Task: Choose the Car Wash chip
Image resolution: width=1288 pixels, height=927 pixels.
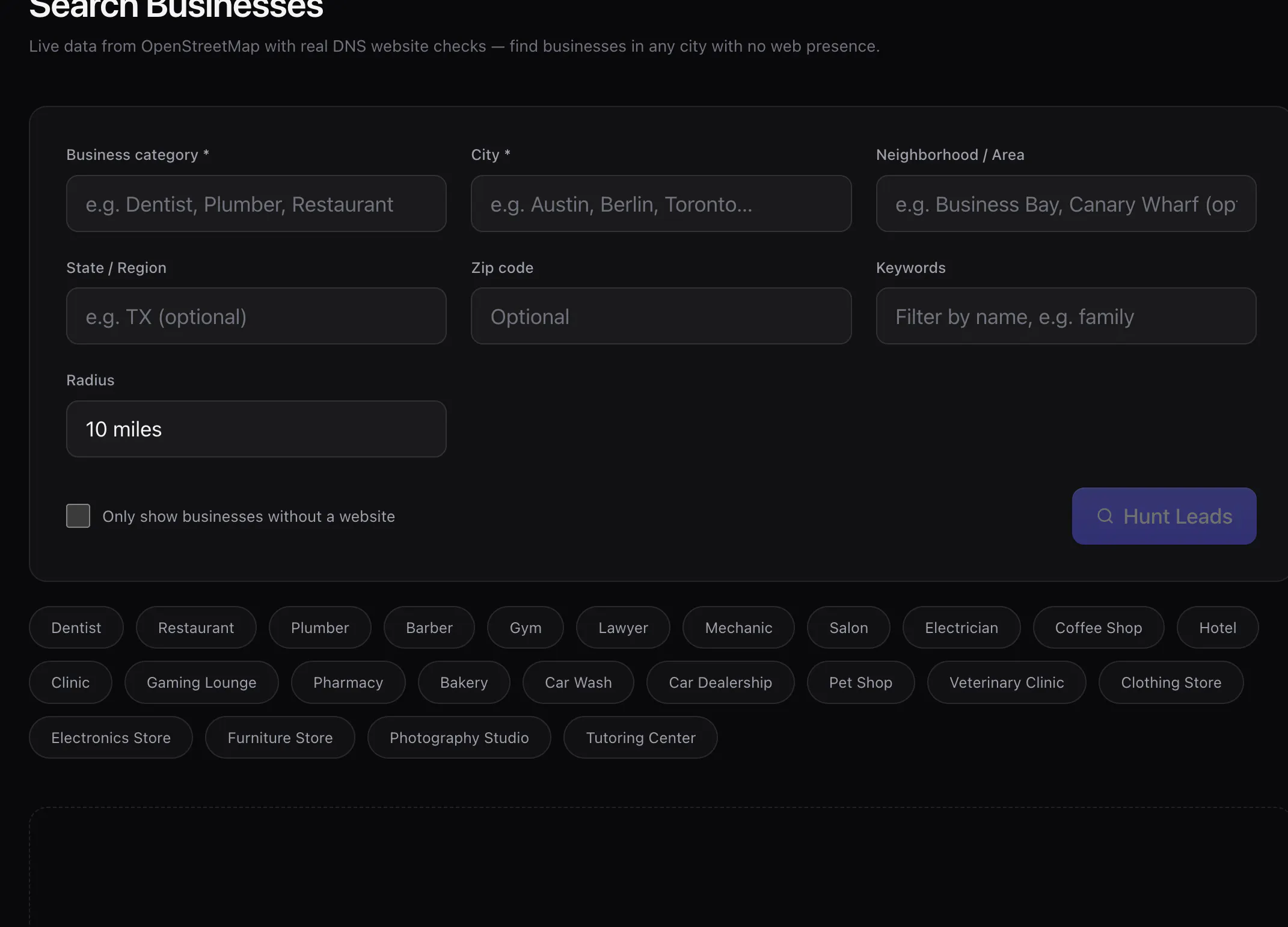Action: click(578, 682)
